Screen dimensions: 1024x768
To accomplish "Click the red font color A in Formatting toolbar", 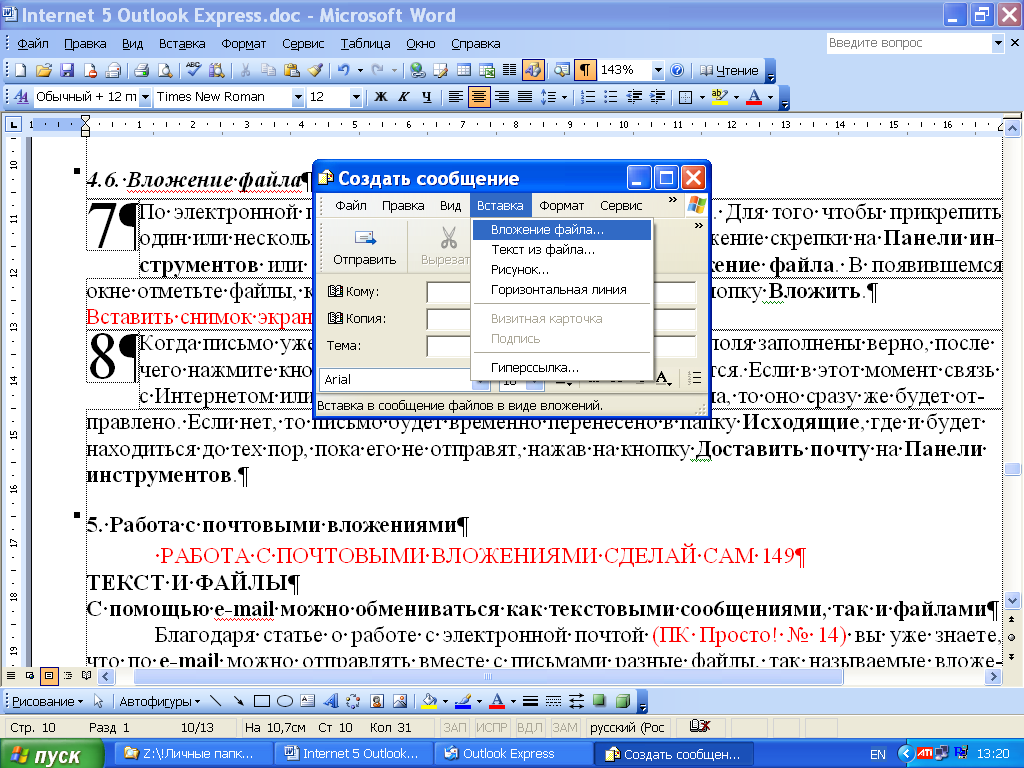I will click(754, 97).
